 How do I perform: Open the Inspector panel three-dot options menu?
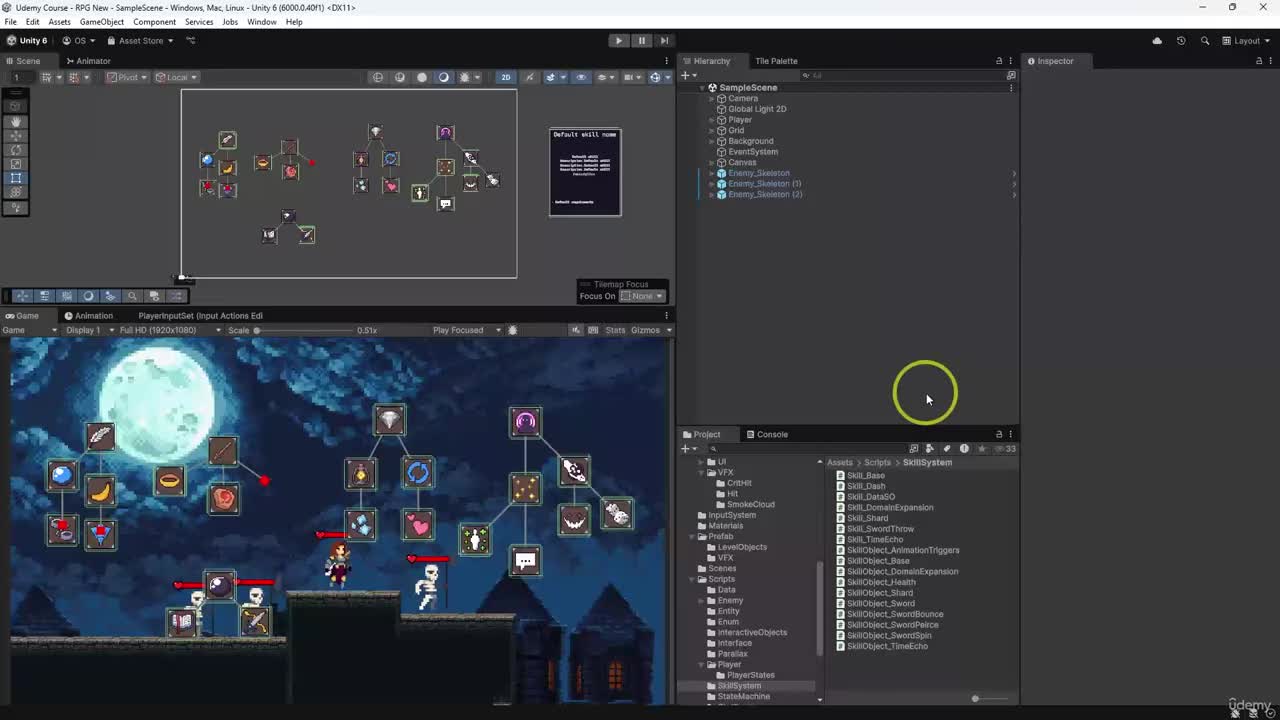pyautogui.click(x=1271, y=61)
